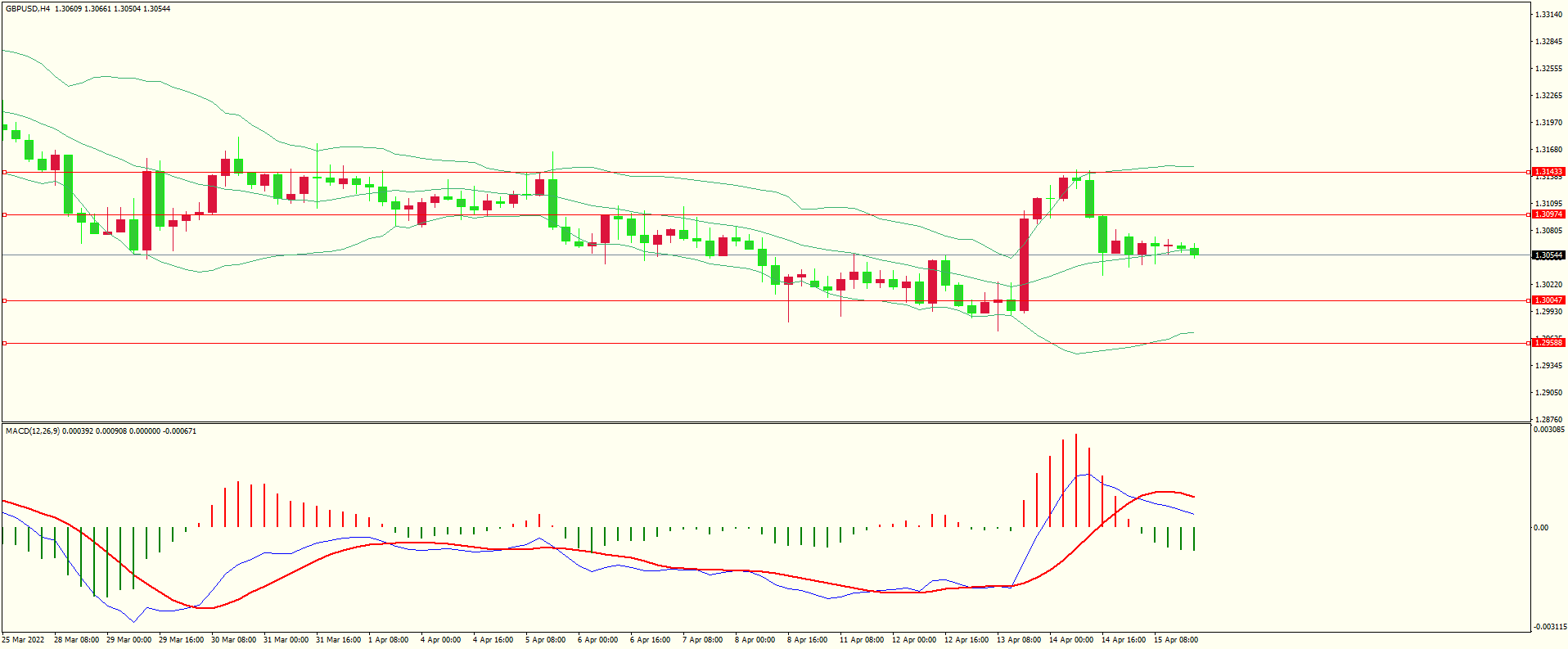Click the 1.32845 price scale value
This screenshot has height=649, width=1568.
pos(1548,42)
